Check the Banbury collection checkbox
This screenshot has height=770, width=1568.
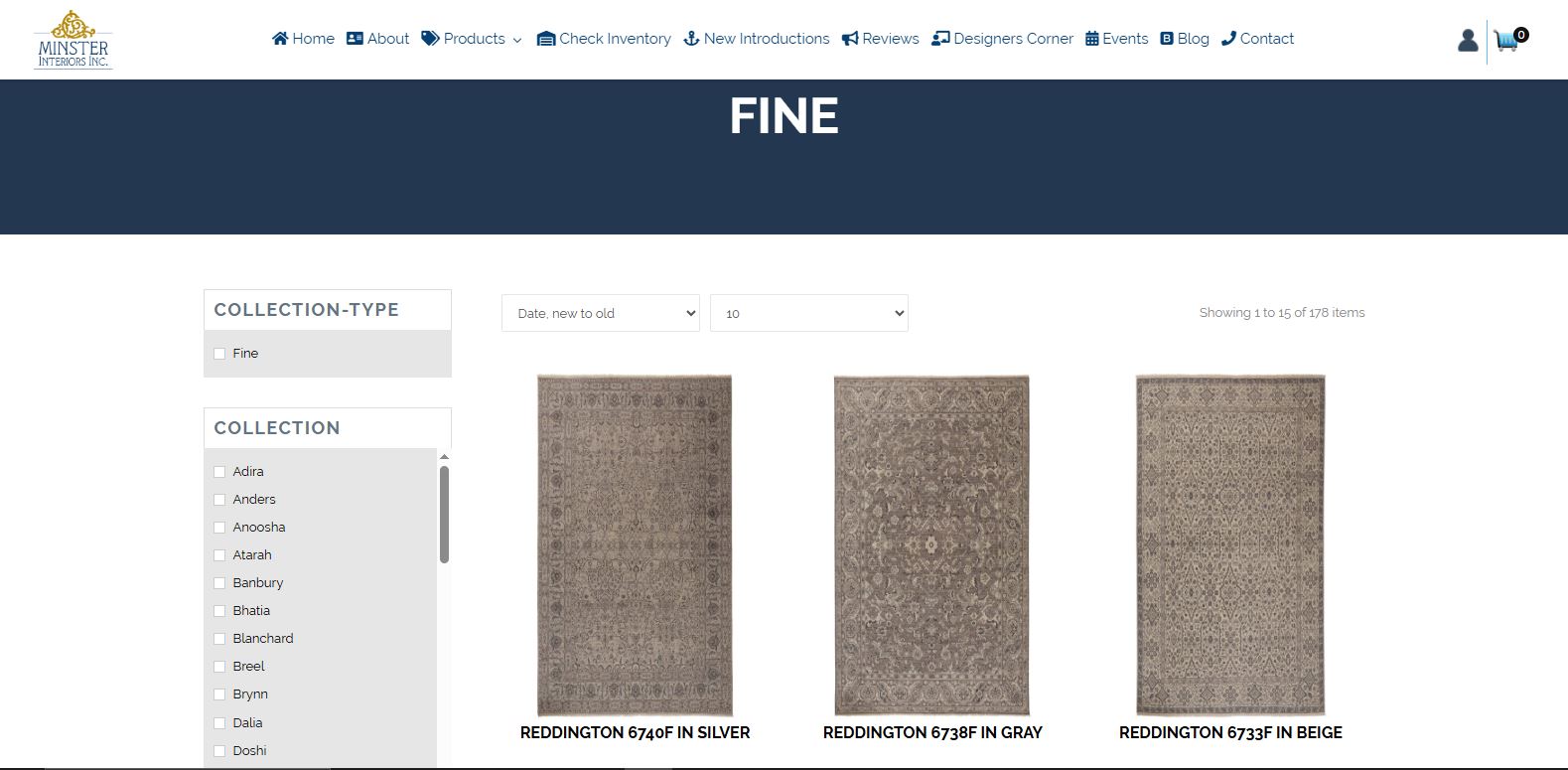pyautogui.click(x=219, y=583)
